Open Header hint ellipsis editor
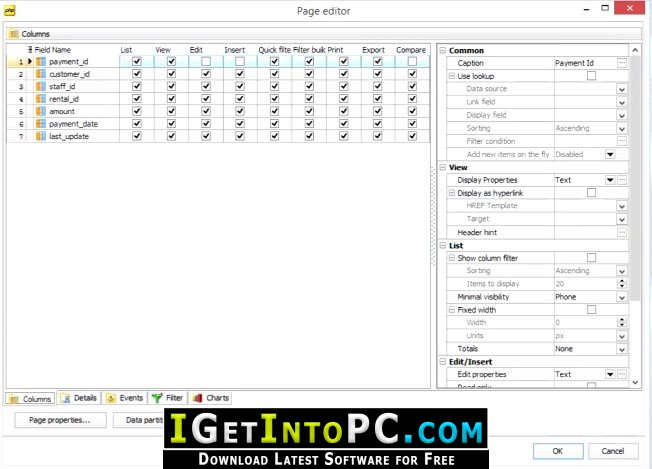The width and height of the screenshot is (652, 469). click(622, 232)
